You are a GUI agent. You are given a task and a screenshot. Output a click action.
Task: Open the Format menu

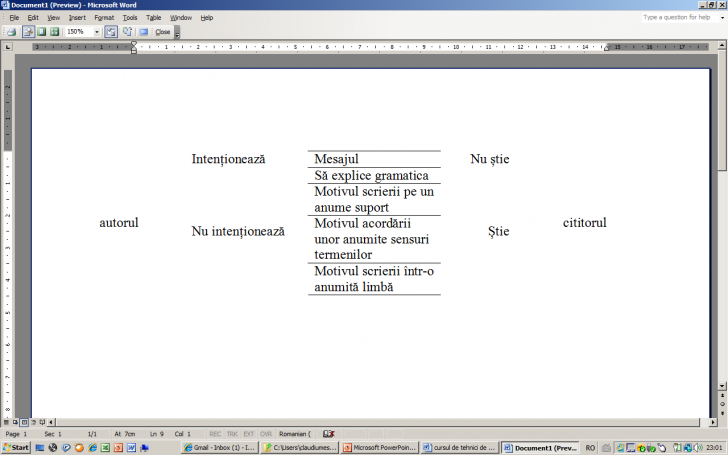[x=104, y=18]
